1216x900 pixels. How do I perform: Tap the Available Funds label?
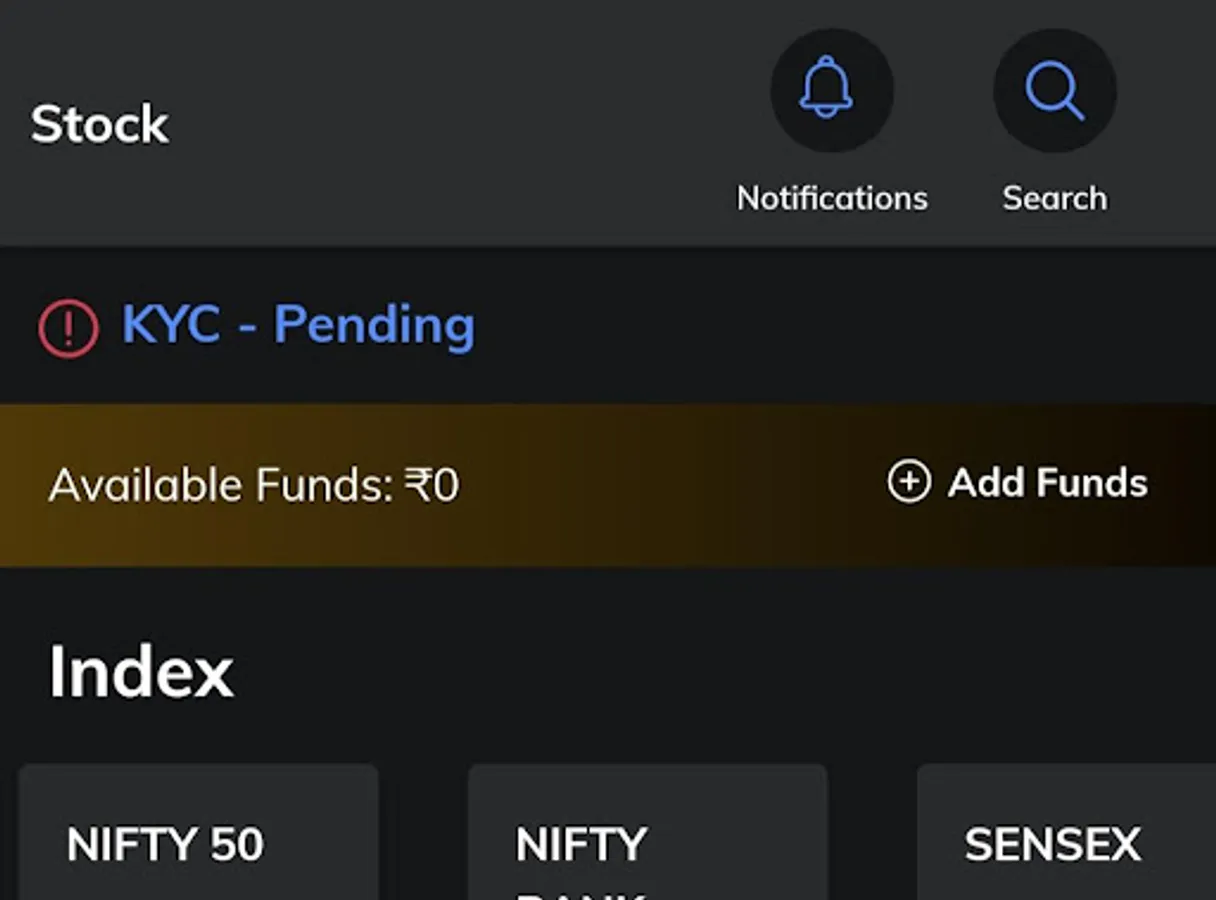pos(220,485)
